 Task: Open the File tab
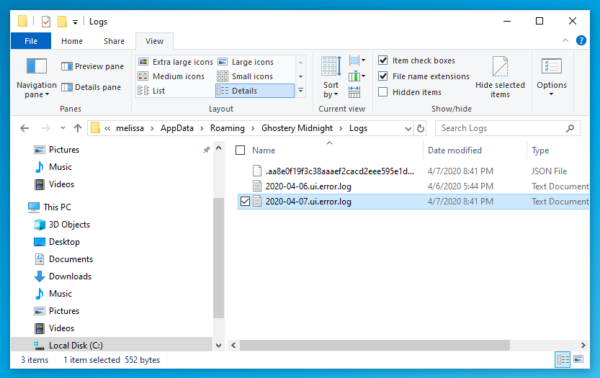coord(31,41)
